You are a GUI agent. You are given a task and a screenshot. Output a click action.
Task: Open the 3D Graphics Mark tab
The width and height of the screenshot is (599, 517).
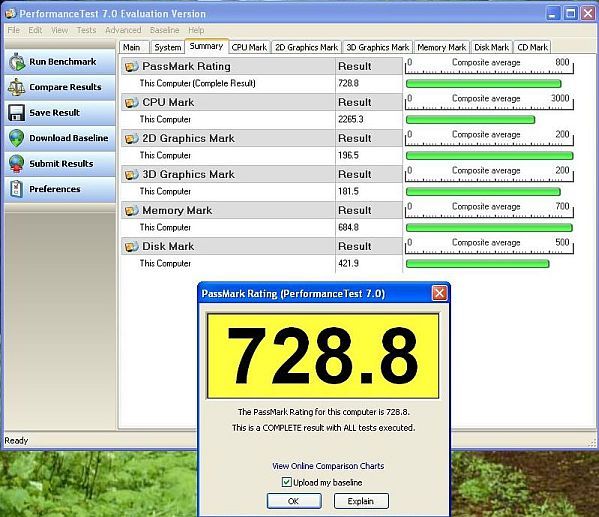[x=377, y=47]
